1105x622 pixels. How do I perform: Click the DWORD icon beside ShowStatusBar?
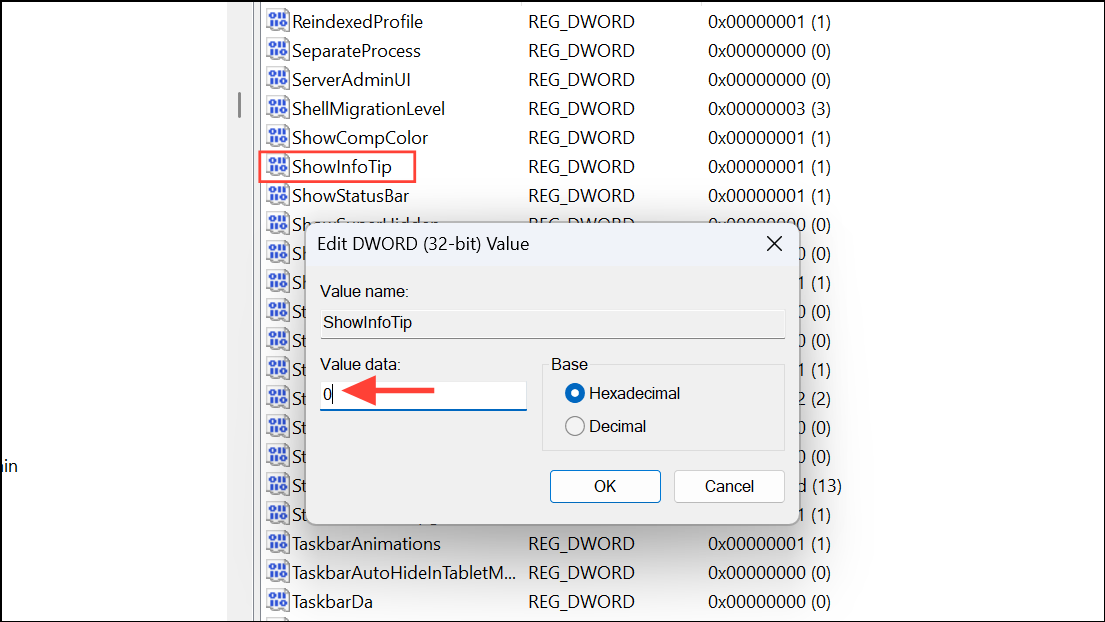pos(277,195)
